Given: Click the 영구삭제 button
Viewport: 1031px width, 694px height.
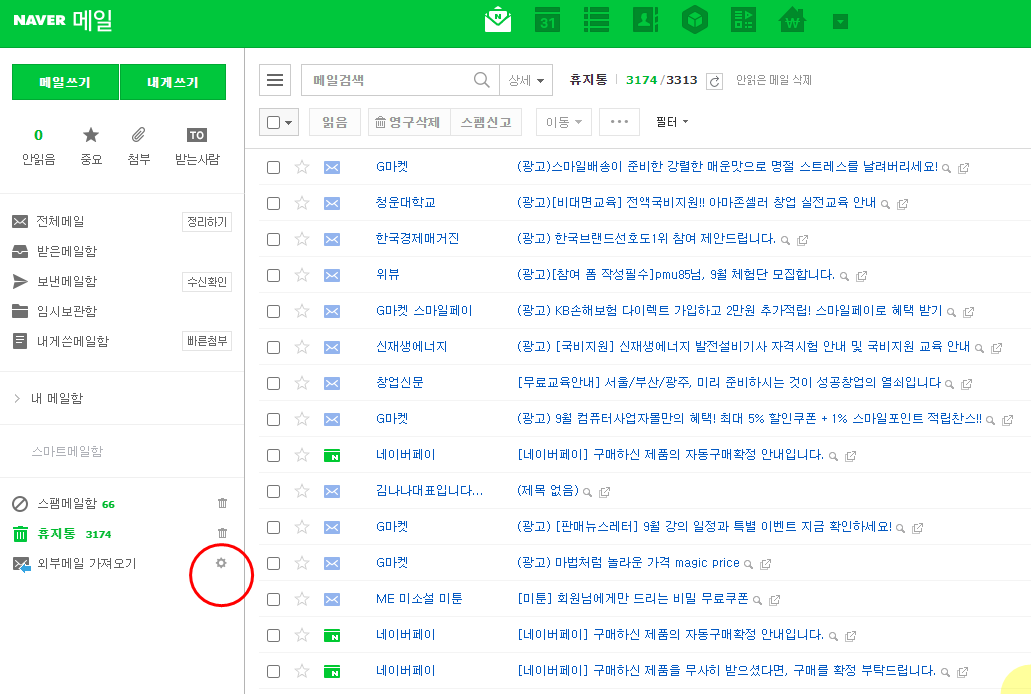Looking at the screenshot, I should pyautogui.click(x=409, y=122).
